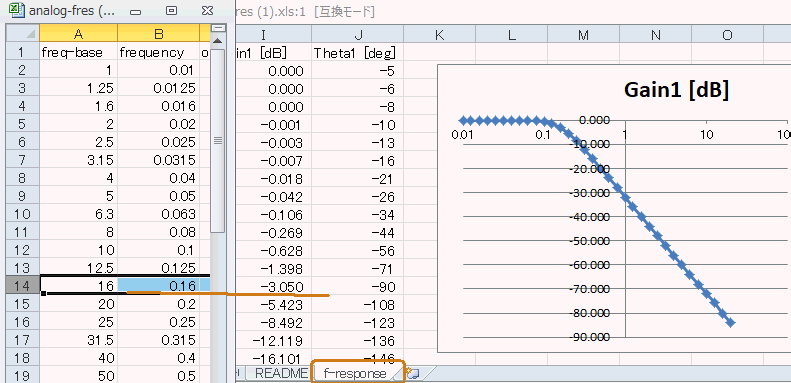Select row 19 header
The height and width of the screenshot is (383, 791).
tap(22, 375)
